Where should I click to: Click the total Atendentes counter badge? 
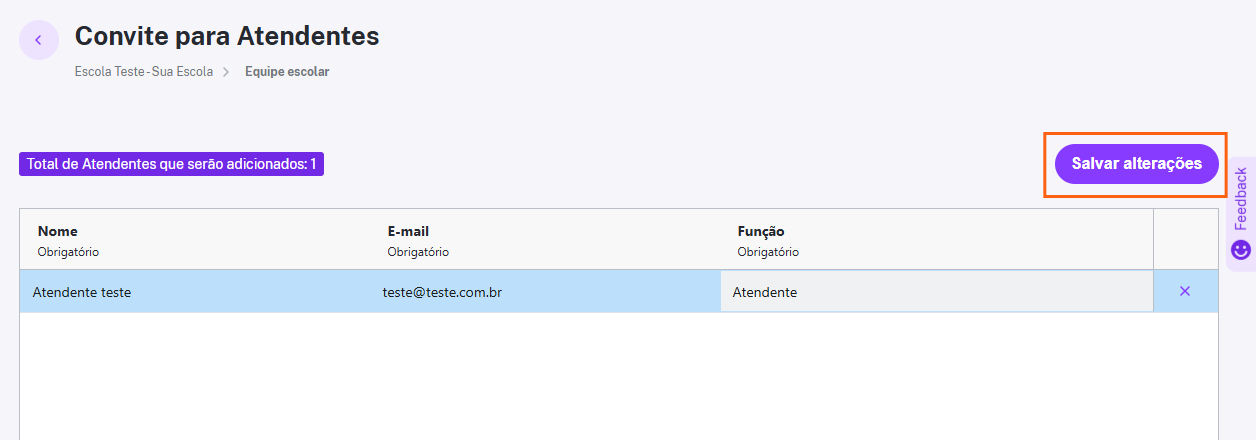(171, 164)
